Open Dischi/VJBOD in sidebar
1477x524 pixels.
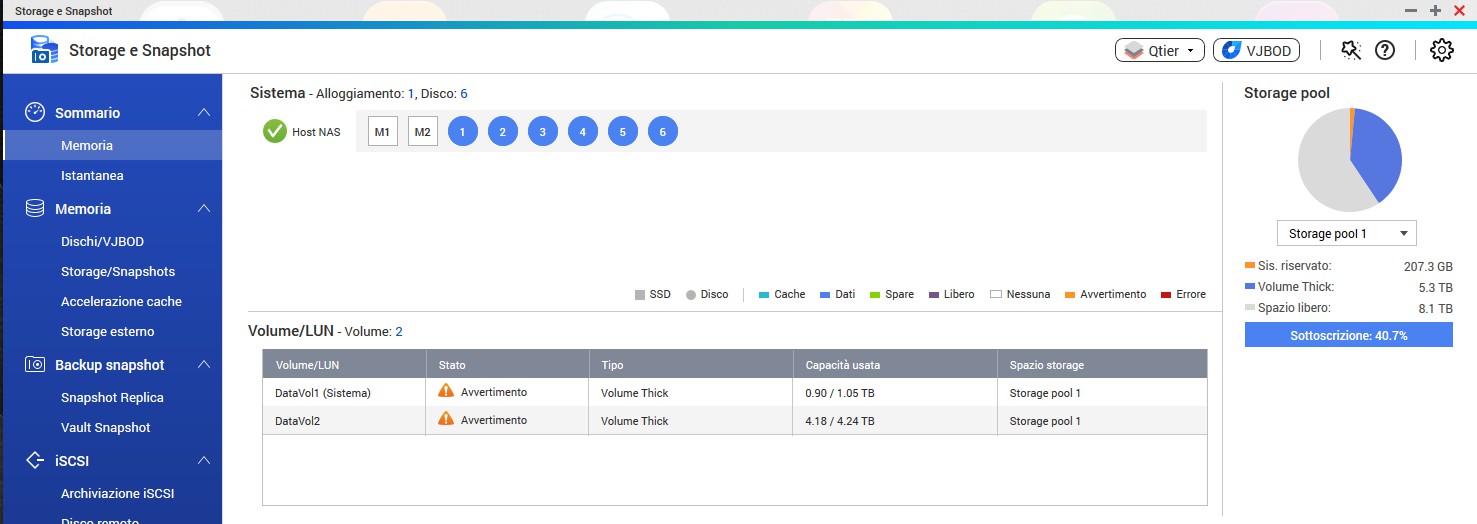[102, 241]
